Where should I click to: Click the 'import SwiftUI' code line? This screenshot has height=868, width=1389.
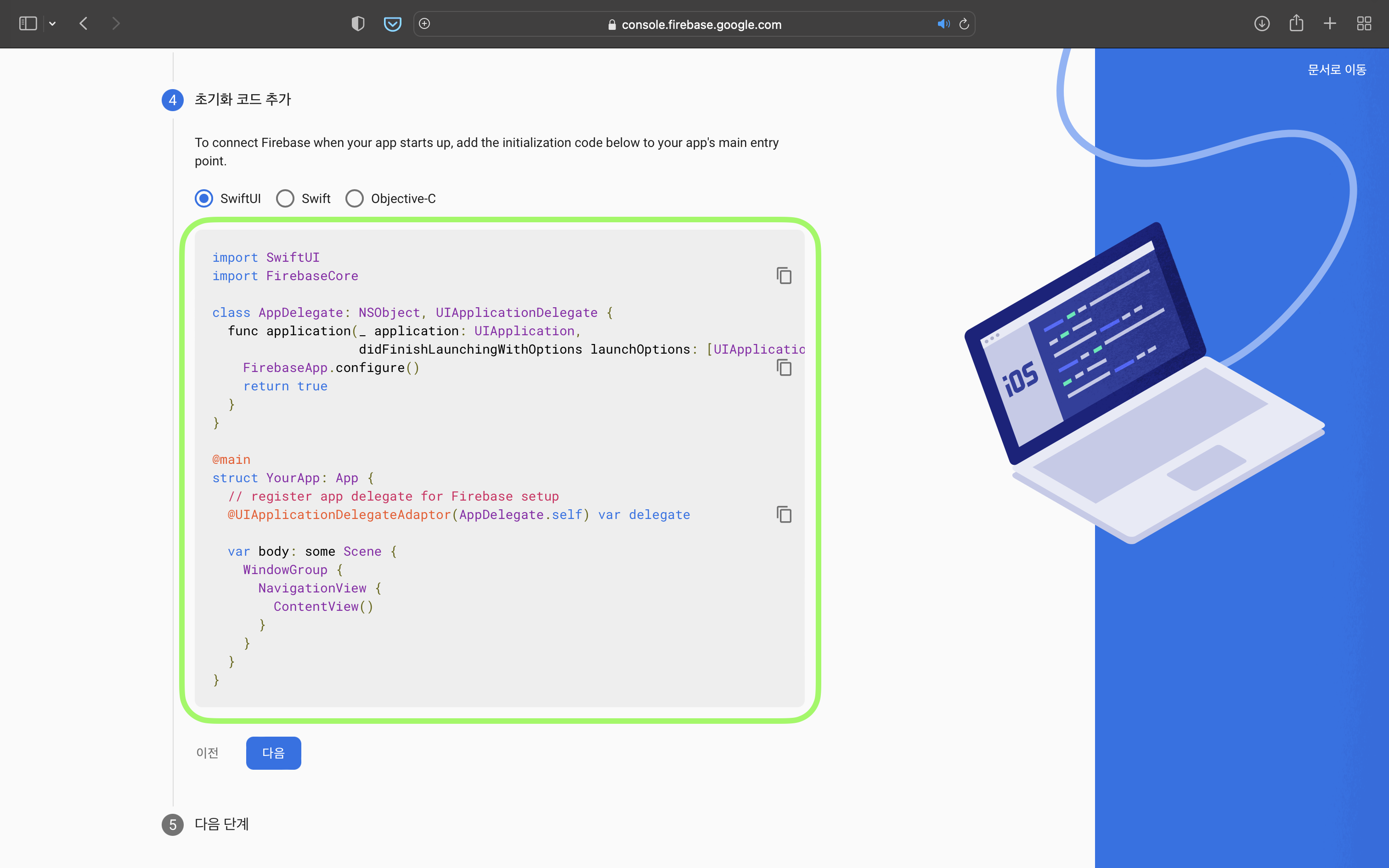pyautogui.click(x=266, y=257)
